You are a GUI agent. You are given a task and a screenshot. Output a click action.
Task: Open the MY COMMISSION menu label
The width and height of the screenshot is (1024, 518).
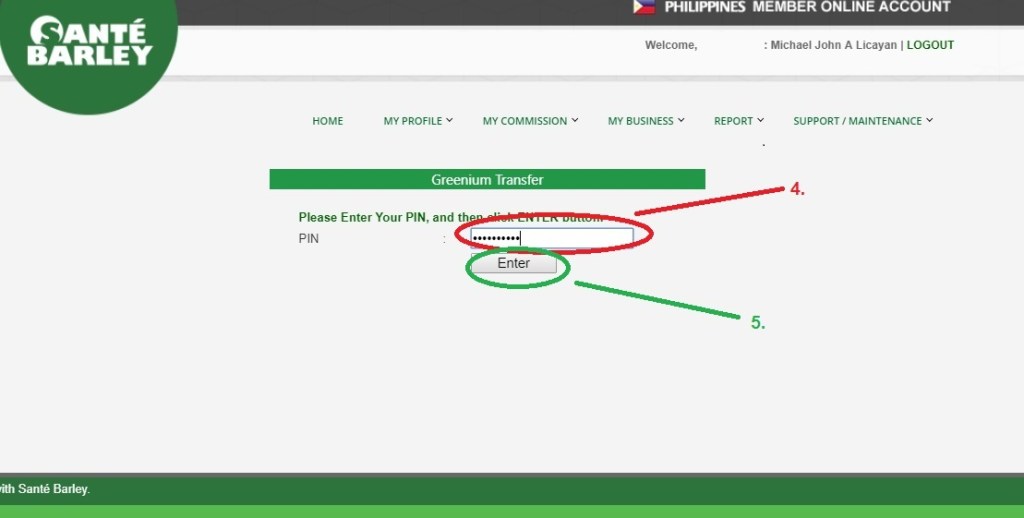[x=524, y=121]
